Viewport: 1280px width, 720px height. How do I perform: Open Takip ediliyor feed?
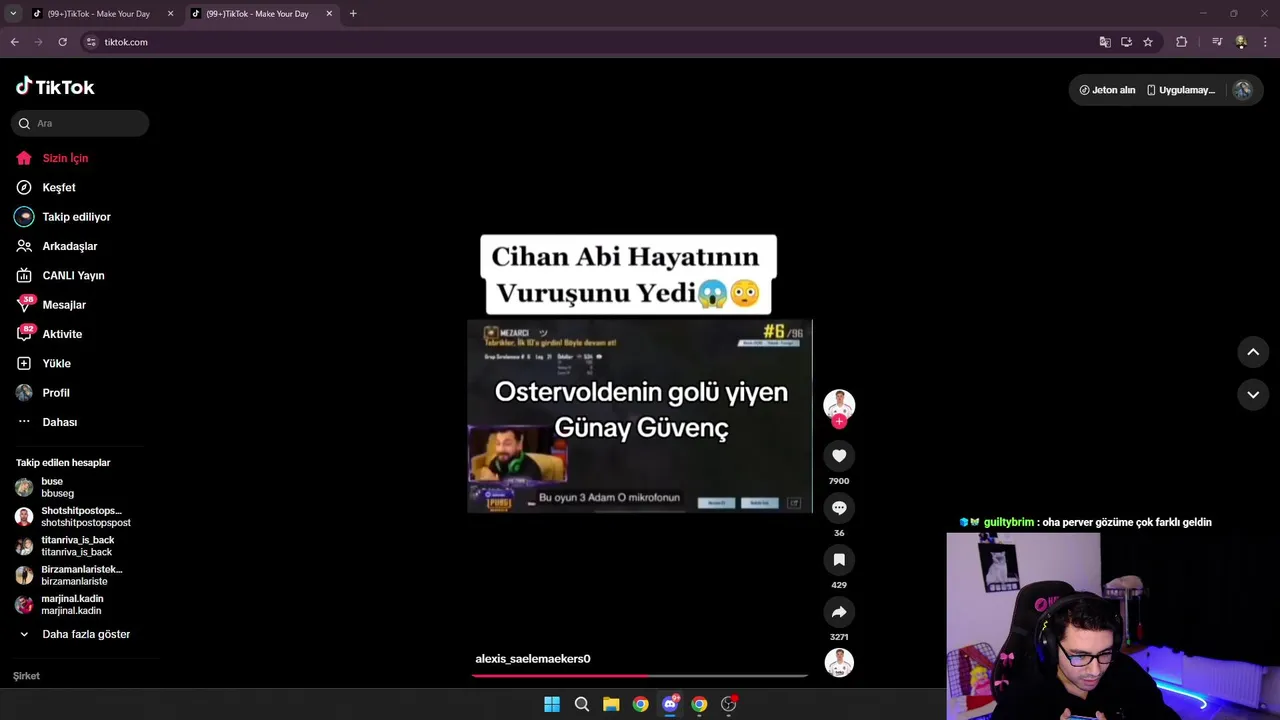click(x=76, y=217)
